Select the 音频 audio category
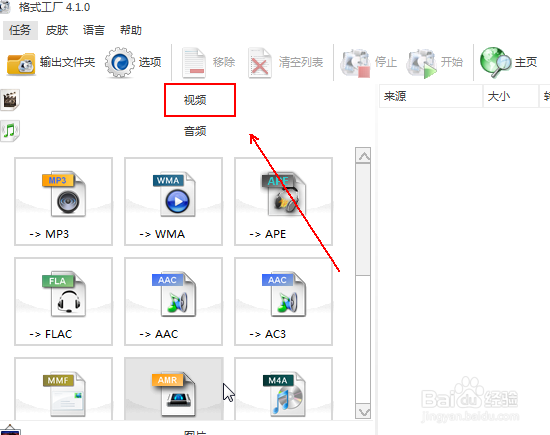 pos(195,132)
